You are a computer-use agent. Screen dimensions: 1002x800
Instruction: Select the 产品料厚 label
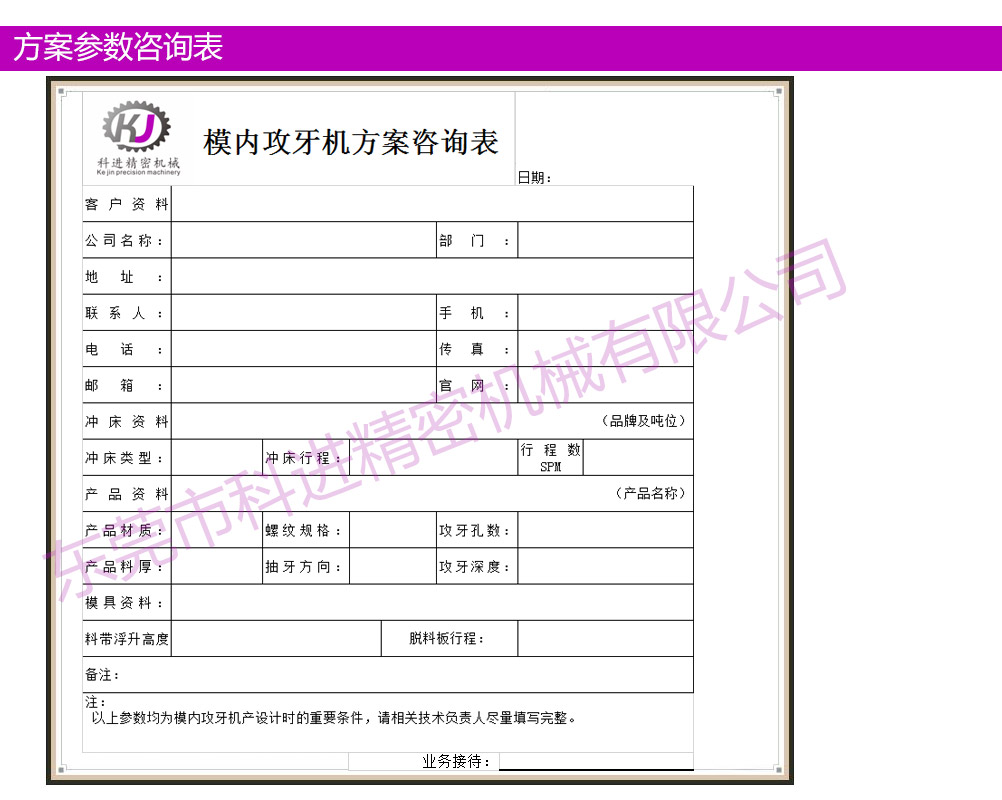(x=124, y=567)
